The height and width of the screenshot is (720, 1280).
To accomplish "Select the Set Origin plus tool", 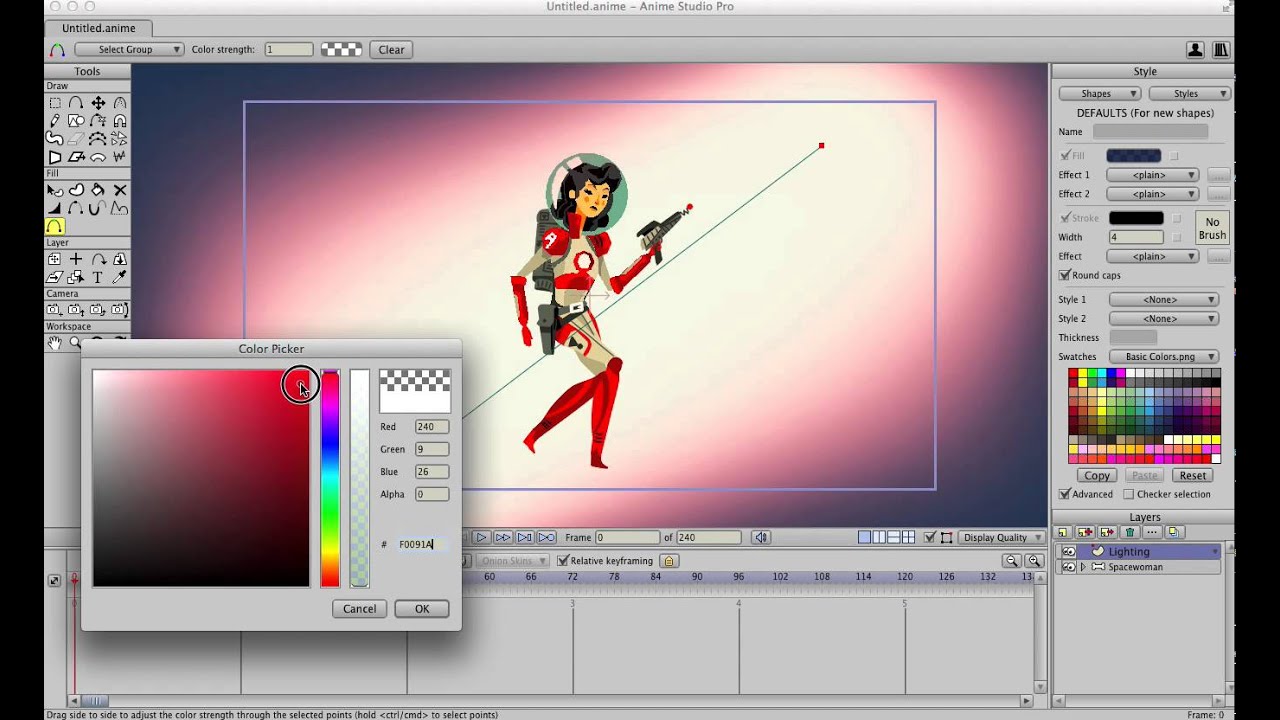I will (x=76, y=259).
